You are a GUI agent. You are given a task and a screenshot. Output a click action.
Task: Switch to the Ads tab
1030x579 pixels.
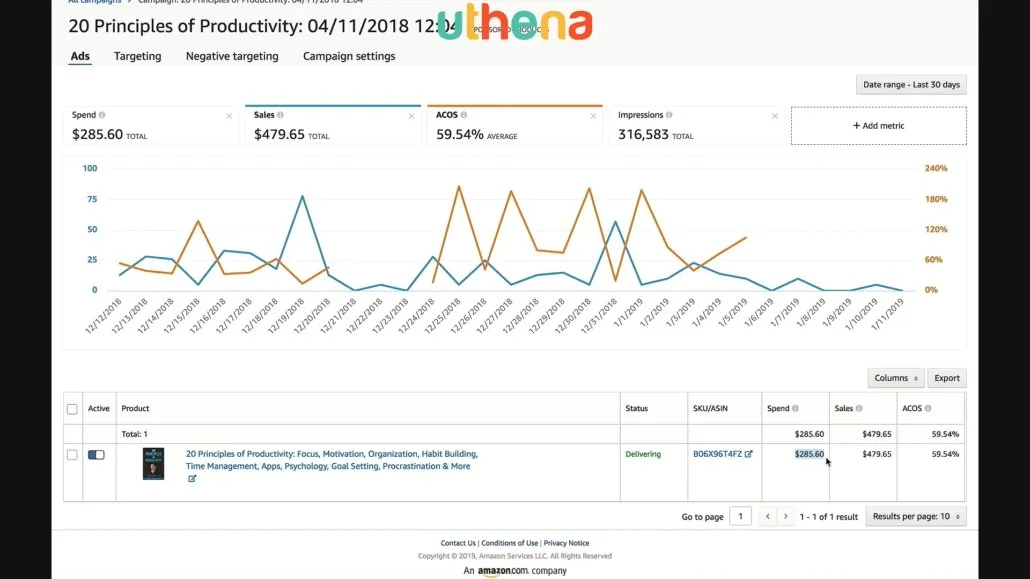80,57
